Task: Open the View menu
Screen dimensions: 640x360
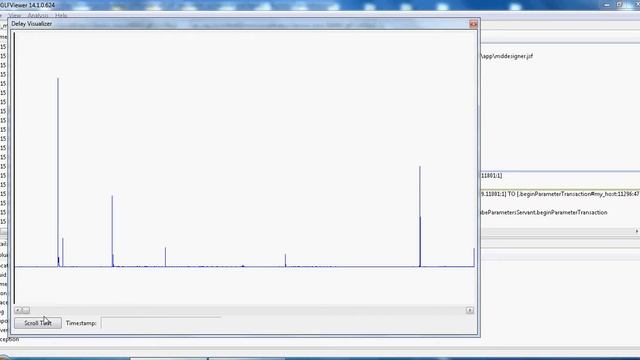Action: [14, 16]
